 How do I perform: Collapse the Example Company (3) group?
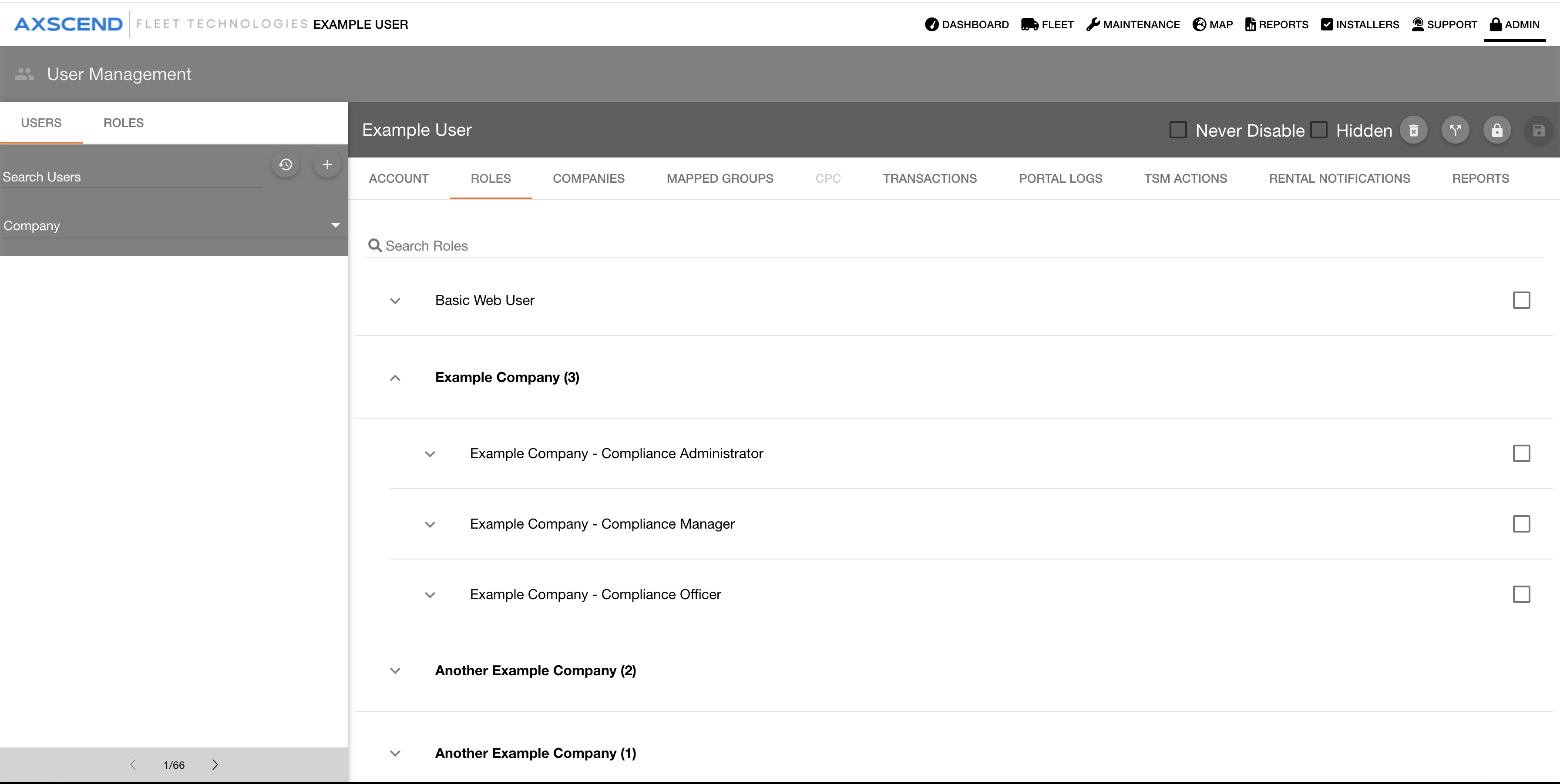396,378
